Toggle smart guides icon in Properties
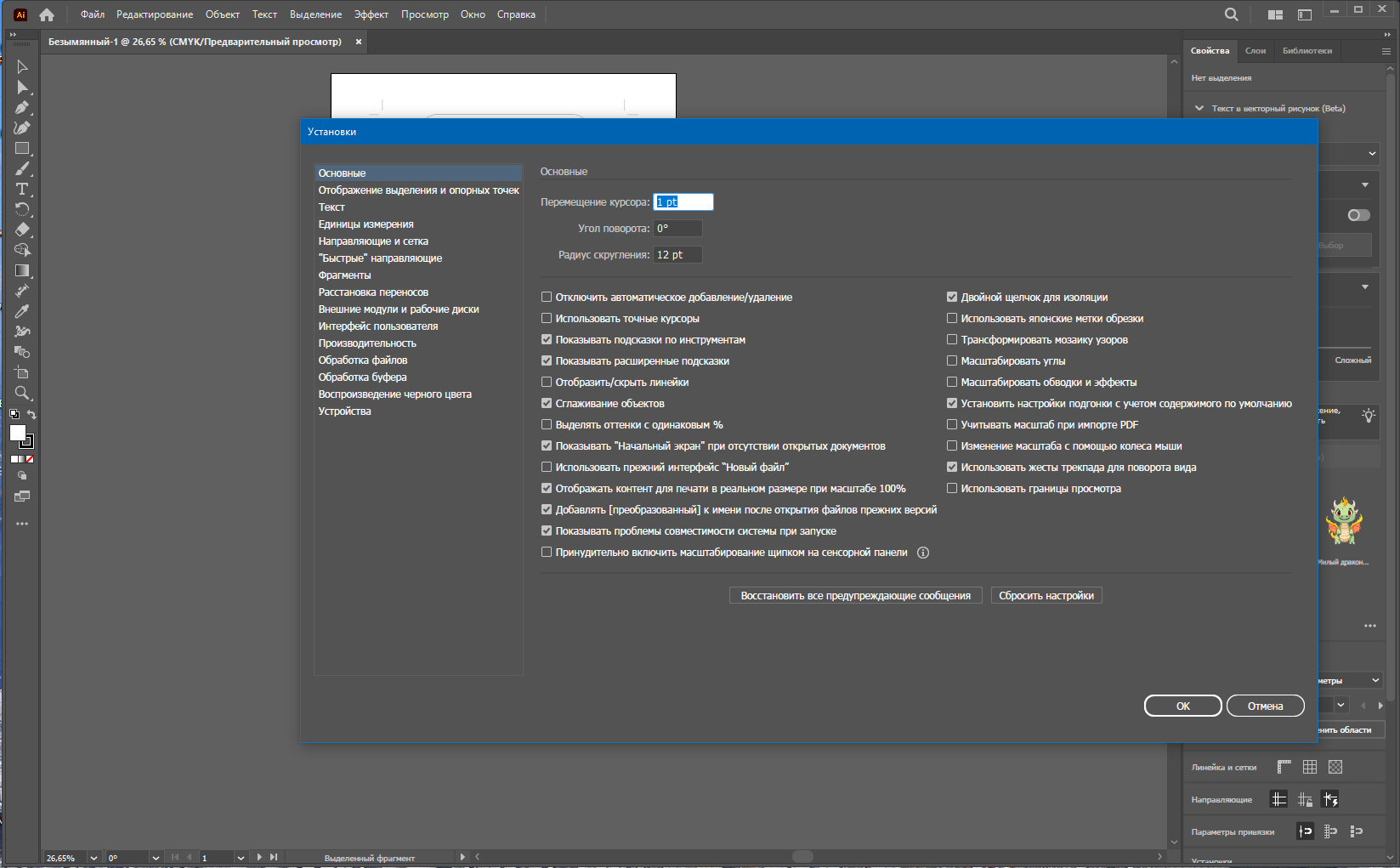1400x868 pixels. coord(1330,799)
